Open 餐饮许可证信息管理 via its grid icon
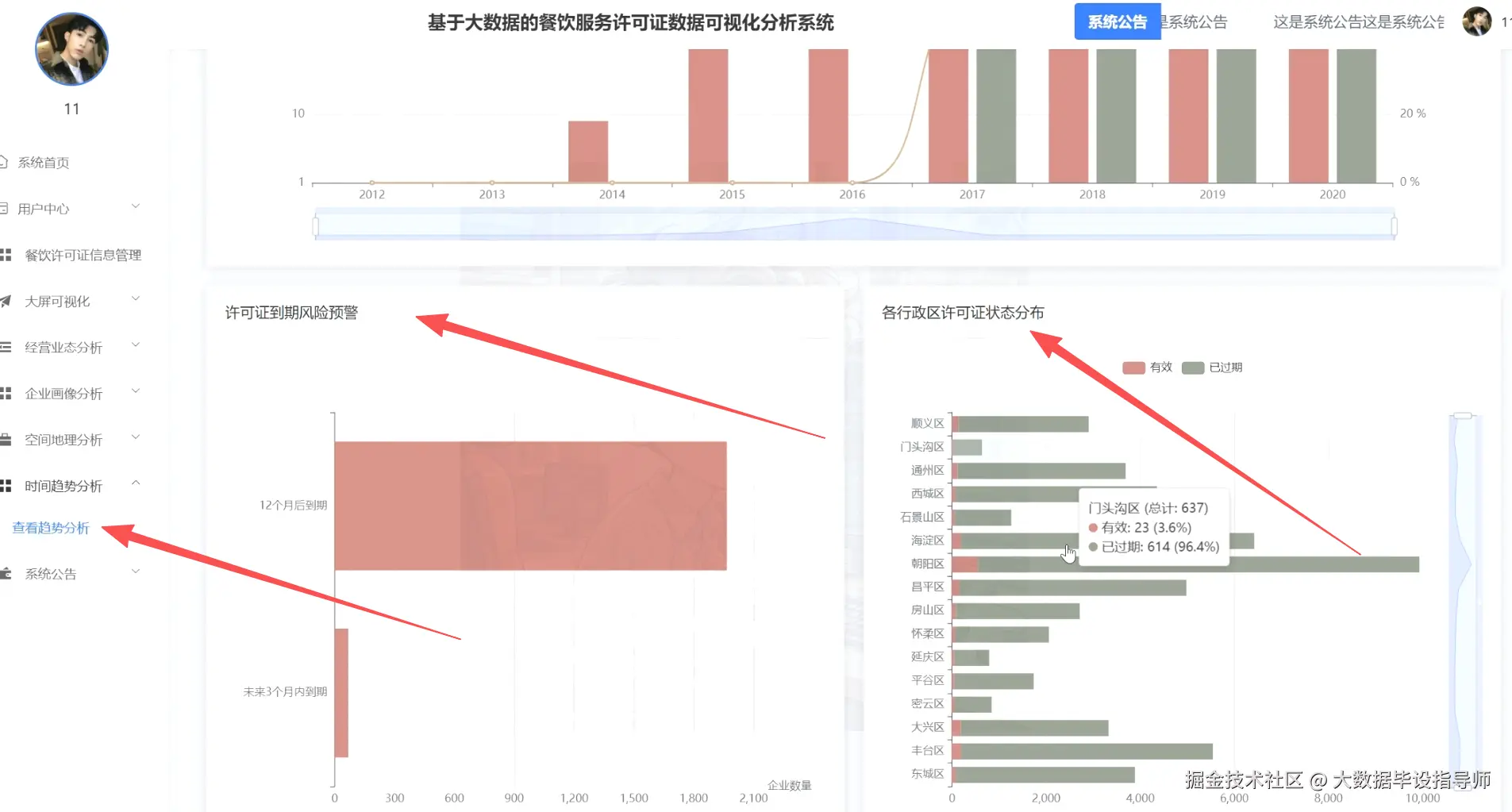The height and width of the screenshot is (812, 1512). (6, 255)
